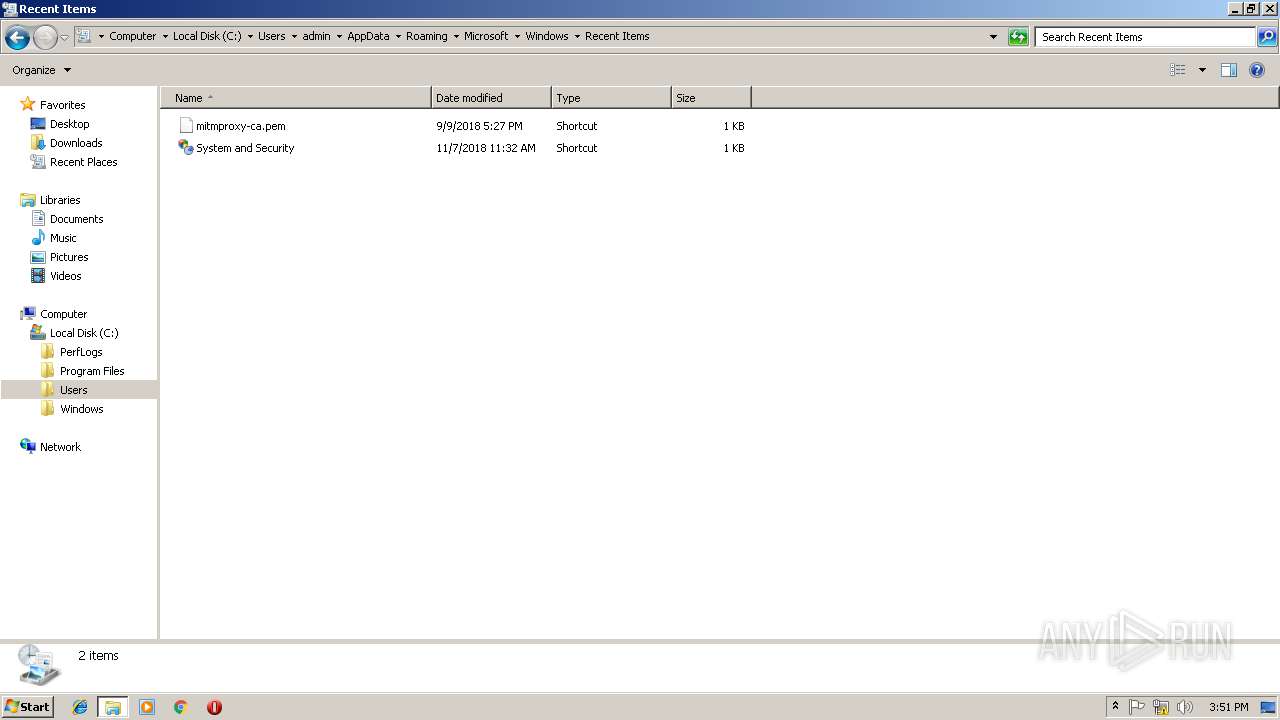Click Microsoft in the address breadcrumb
This screenshot has height=720, width=1280.
(x=486, y=36)
